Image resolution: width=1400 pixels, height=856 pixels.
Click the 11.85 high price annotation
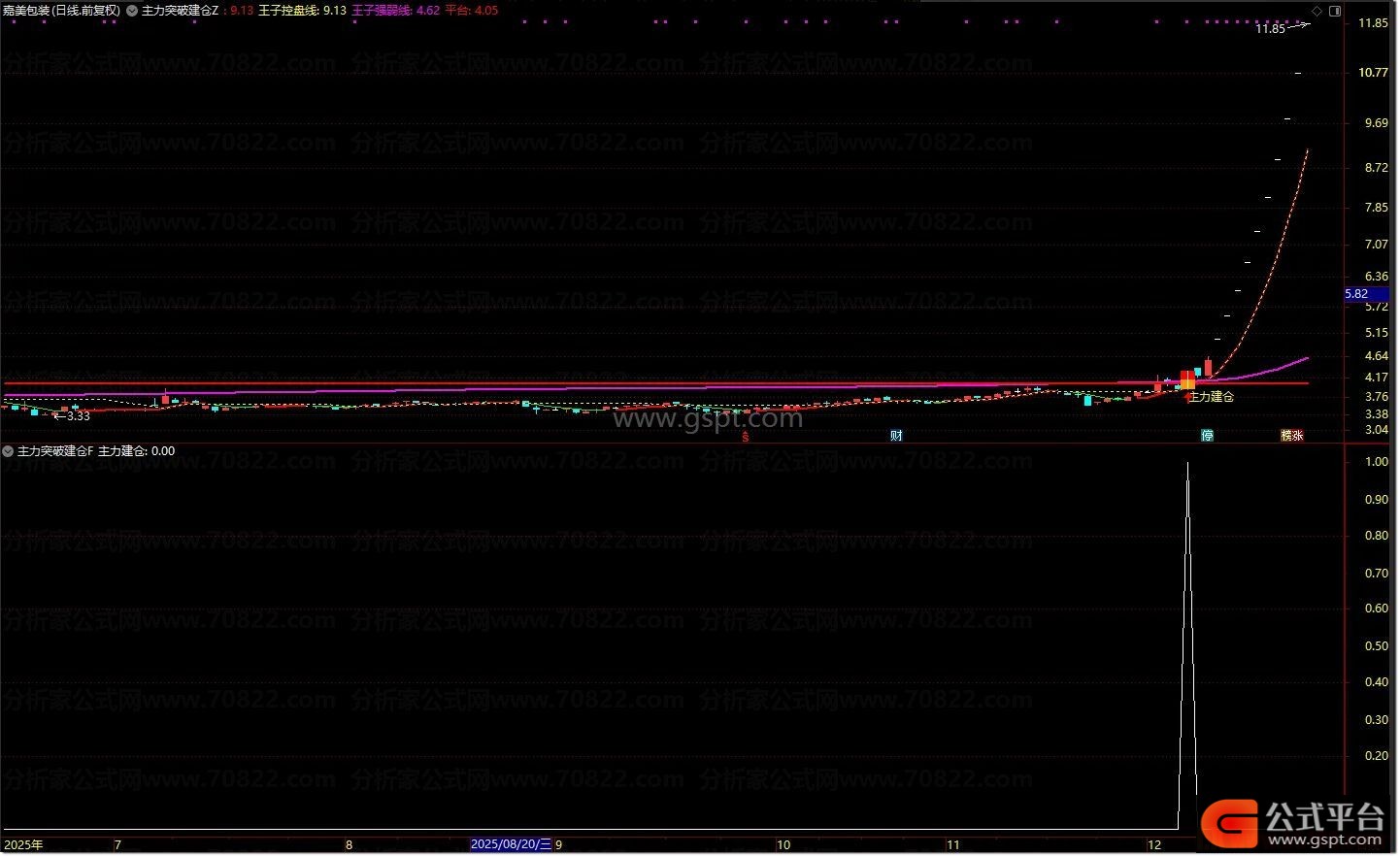tap(1269, 29)
